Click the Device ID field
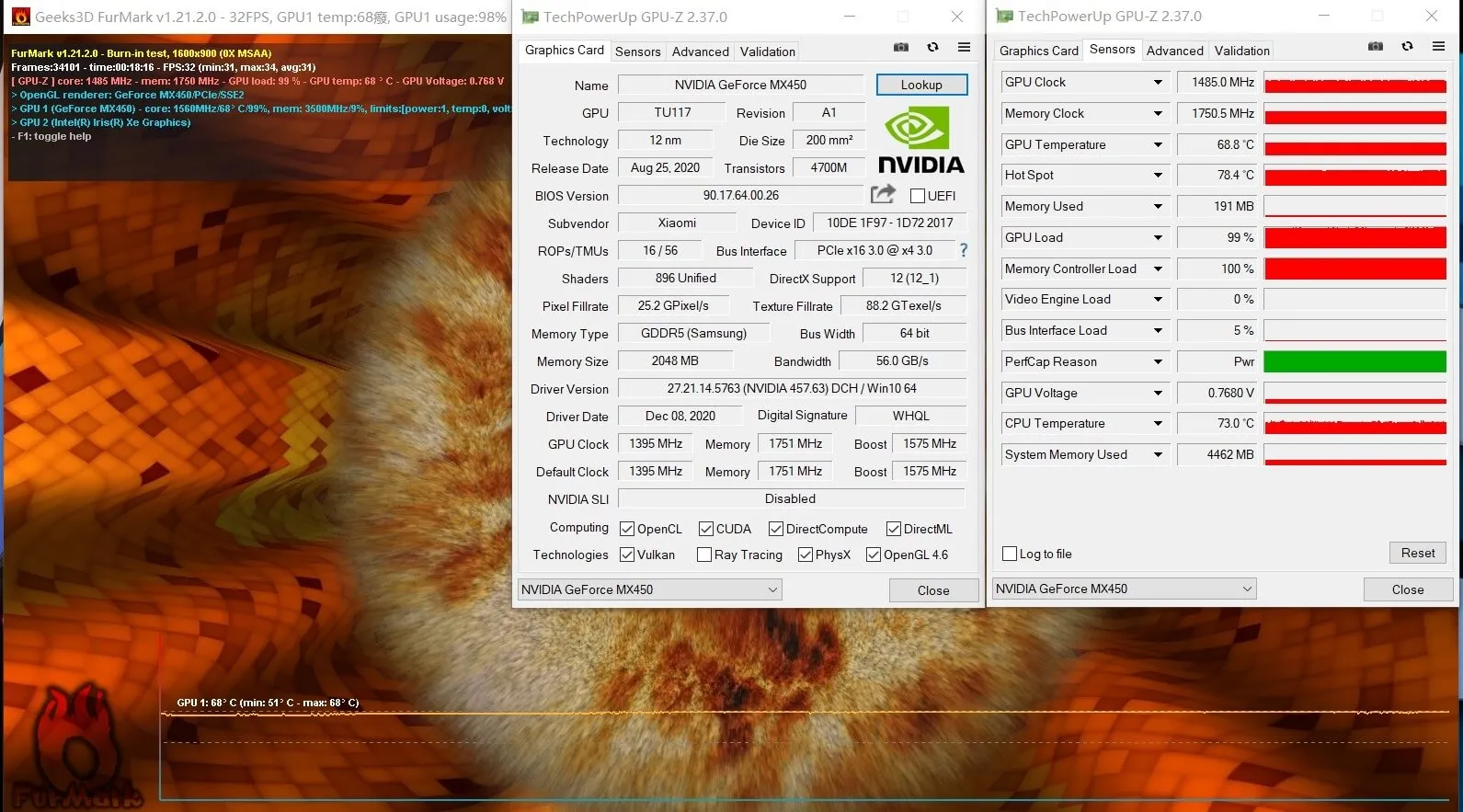The image size is (1463, 812). pyautogui.click(x=889, y=223)
